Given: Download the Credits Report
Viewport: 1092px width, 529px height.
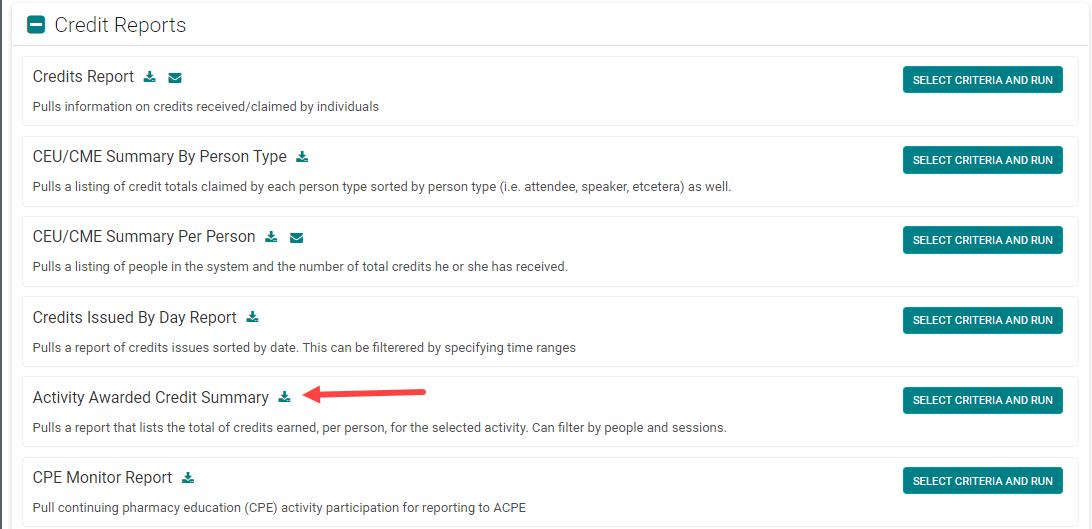Looking at the screenshot, I should coord(150,77).
